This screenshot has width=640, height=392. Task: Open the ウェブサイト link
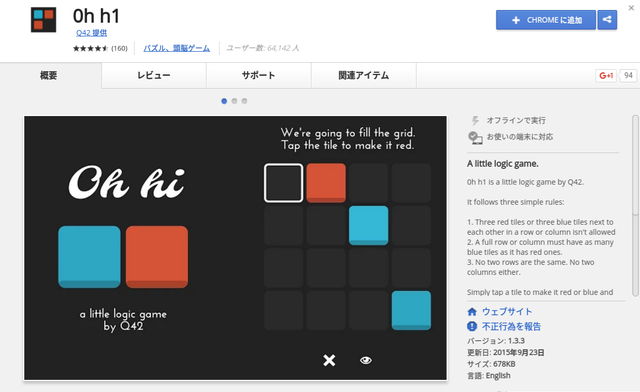click(507, 312)
